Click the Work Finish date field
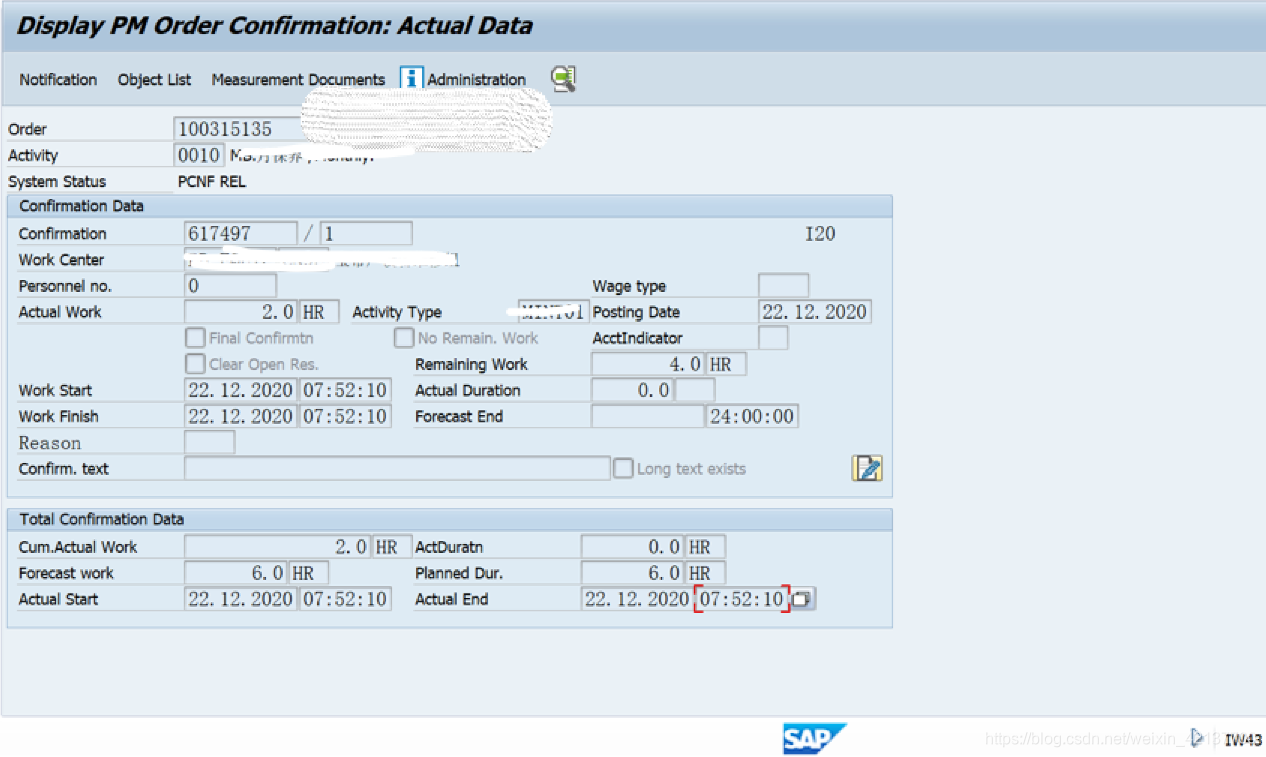Viewport: 1266px width, 757px height. point(241,416)
